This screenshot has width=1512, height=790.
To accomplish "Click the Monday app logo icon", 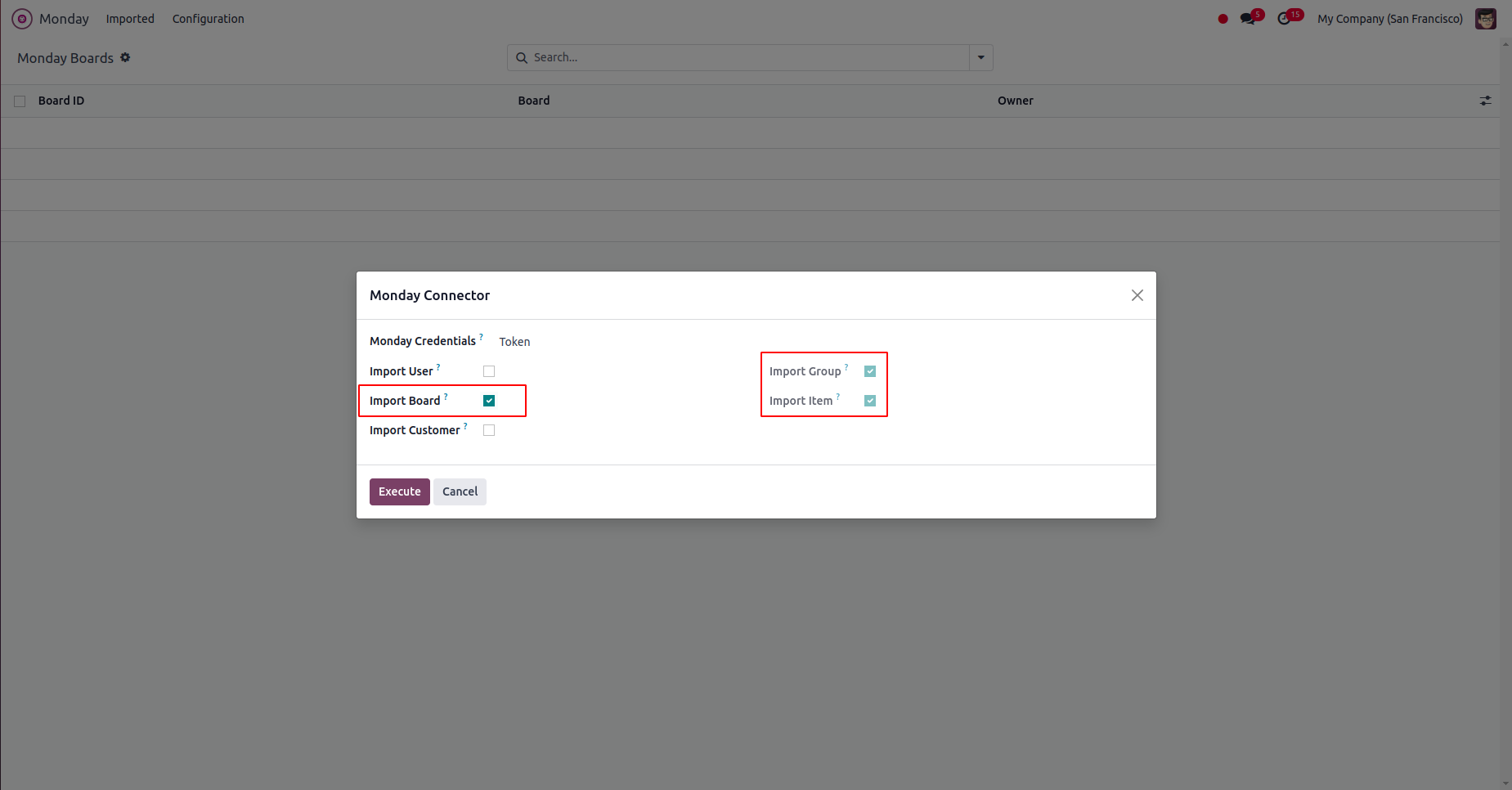I will [x=22, y=19].
